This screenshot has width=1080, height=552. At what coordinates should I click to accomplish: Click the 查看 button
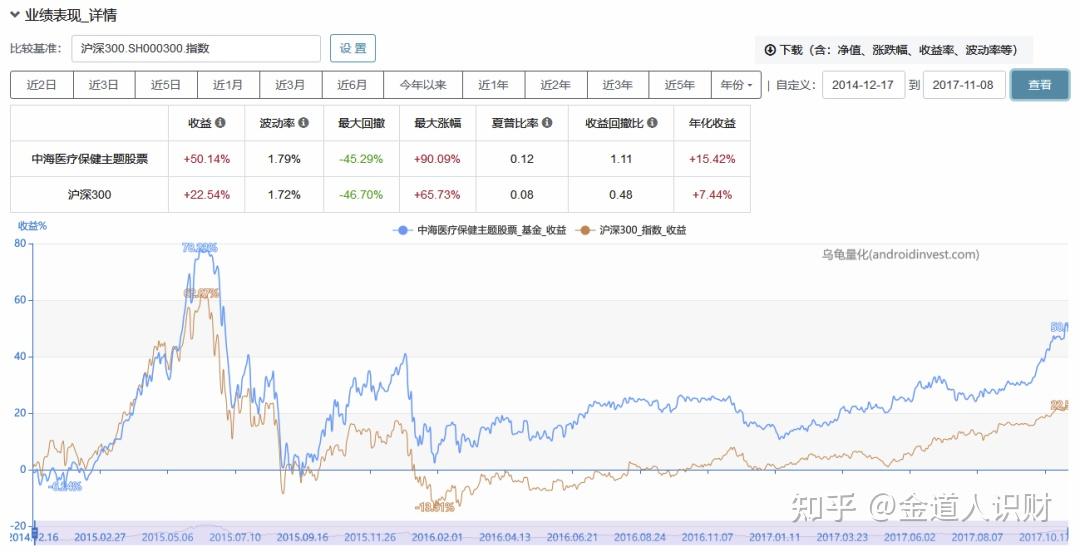click(x=1040, y=85)
